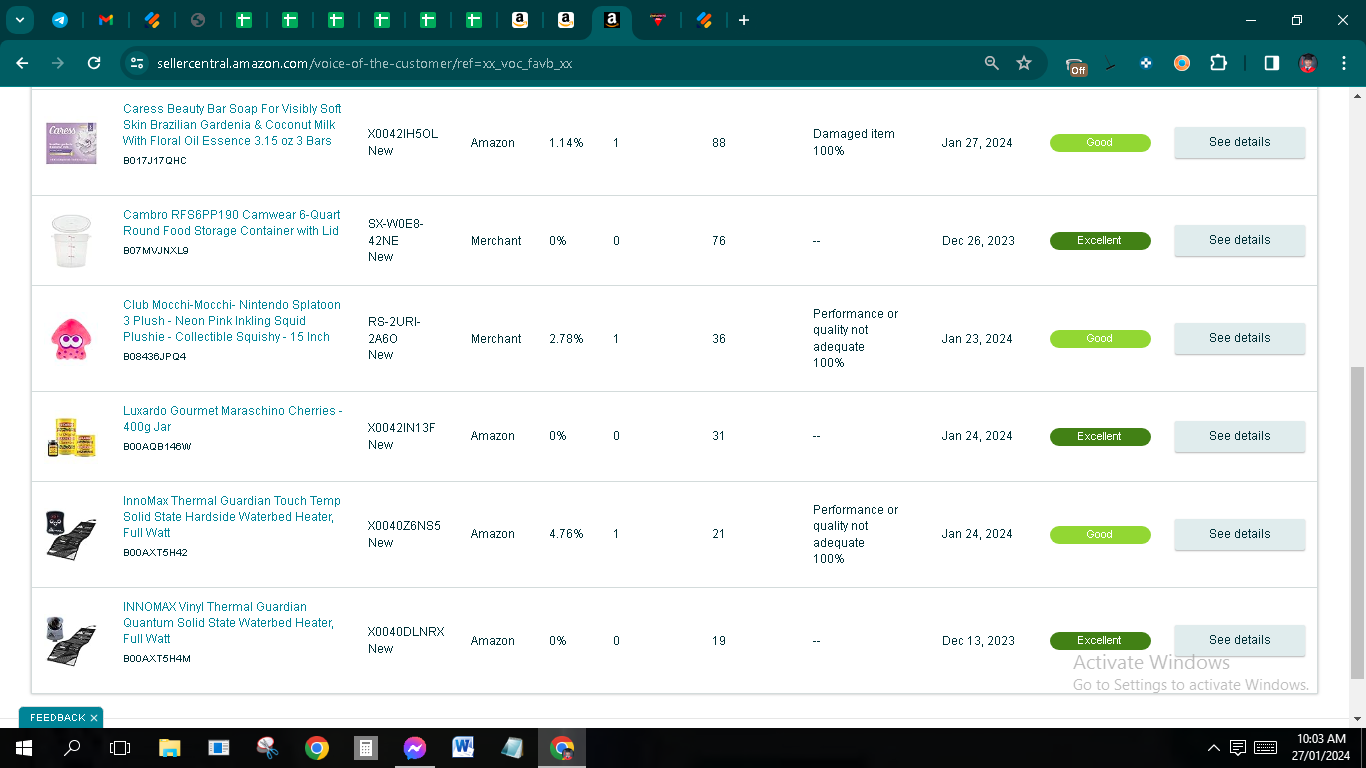1366x768 pixels.
Task: Go back to the previous page
Action: click(x=22, y=63)
